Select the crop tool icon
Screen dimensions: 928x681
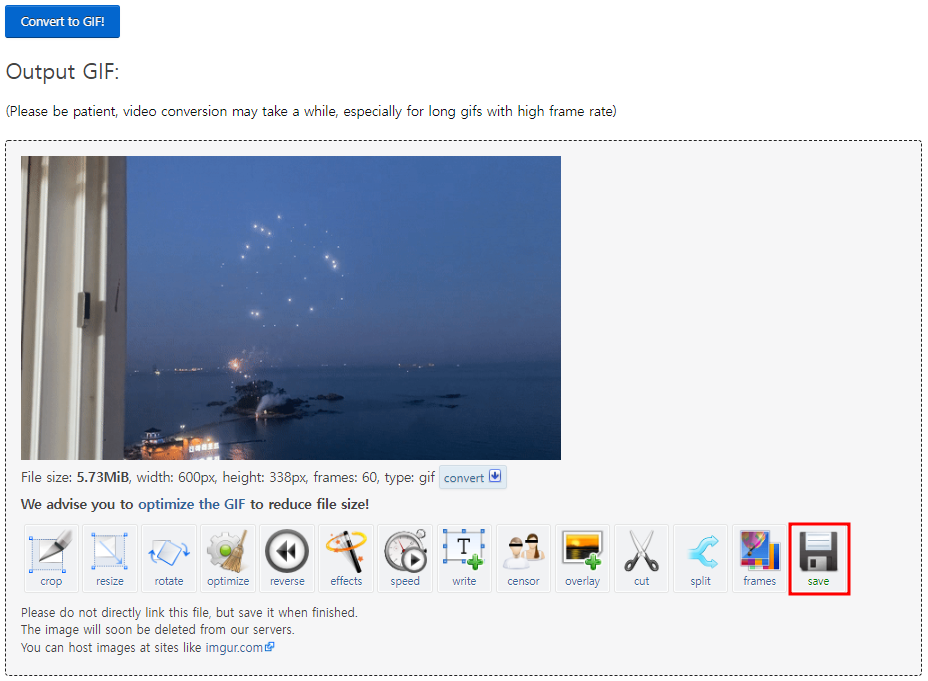coord(51,558)
